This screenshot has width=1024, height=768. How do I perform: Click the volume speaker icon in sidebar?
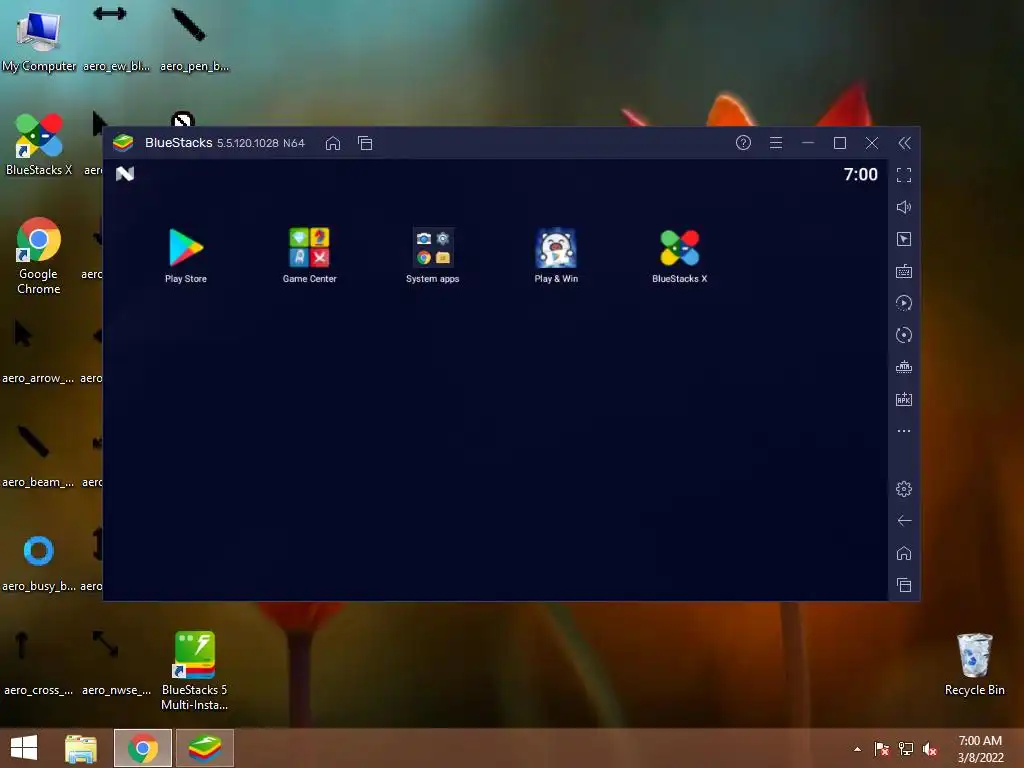pos(904,207)
